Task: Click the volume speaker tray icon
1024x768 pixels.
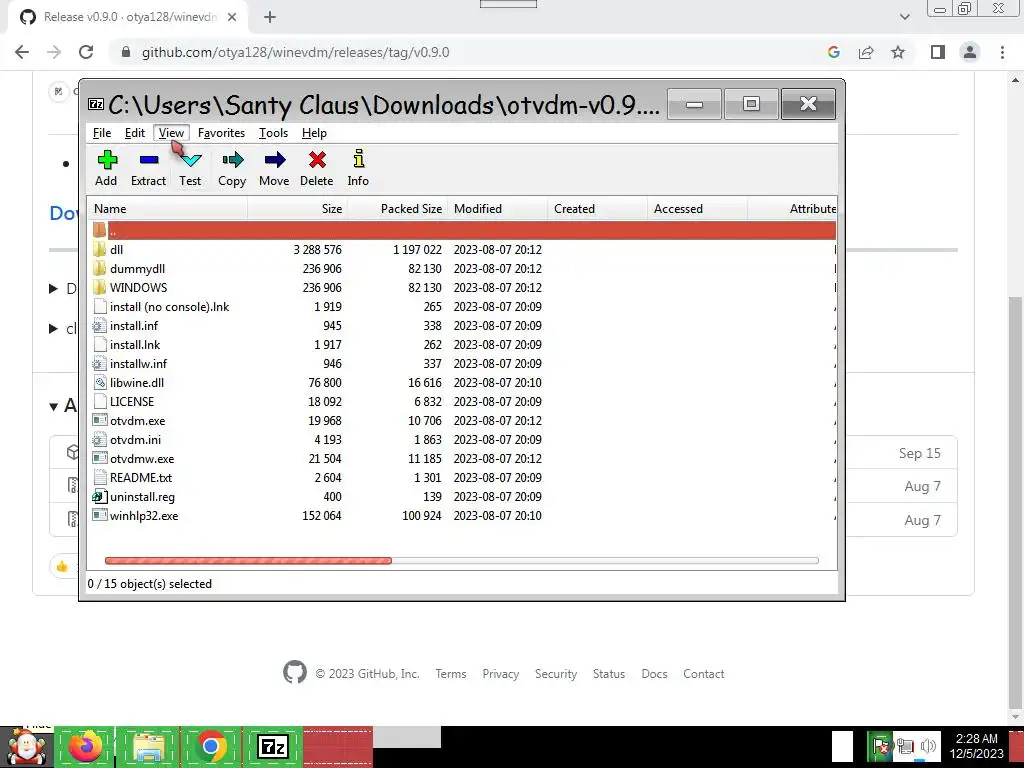Action: (928, 746)
